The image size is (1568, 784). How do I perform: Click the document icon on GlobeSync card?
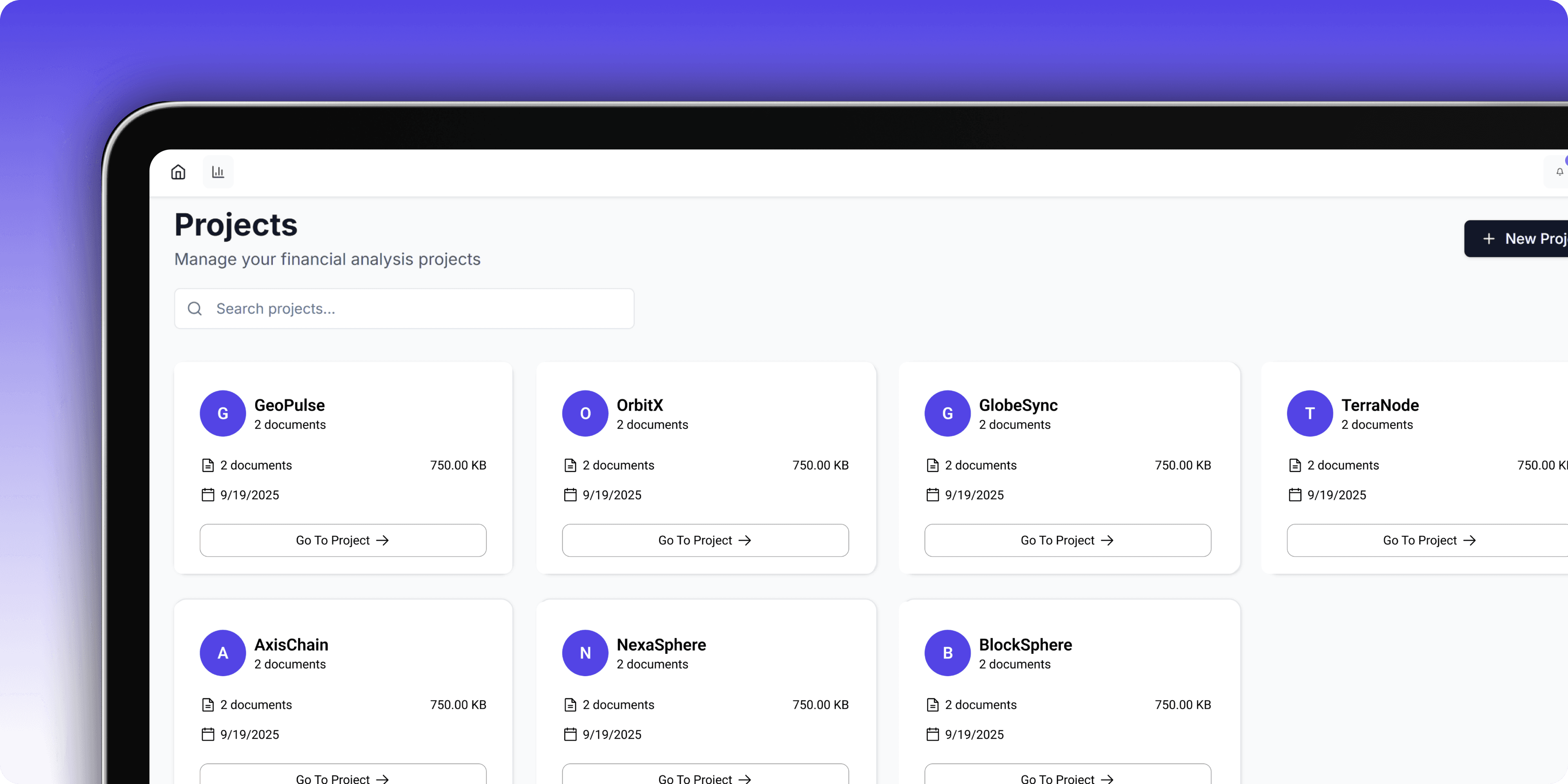pos(933,465)
